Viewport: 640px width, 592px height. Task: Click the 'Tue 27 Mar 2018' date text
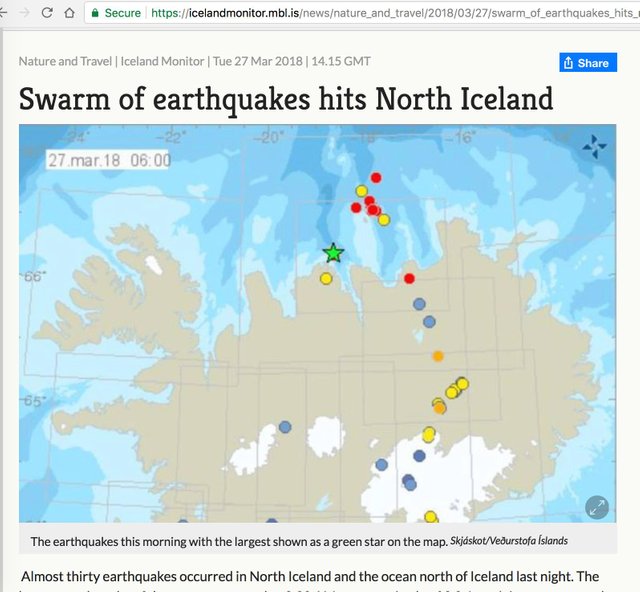pyautogui.click(x=258, y=61)
